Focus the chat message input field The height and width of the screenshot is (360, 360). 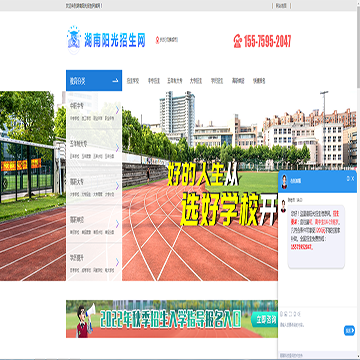[x=310, y=330]
